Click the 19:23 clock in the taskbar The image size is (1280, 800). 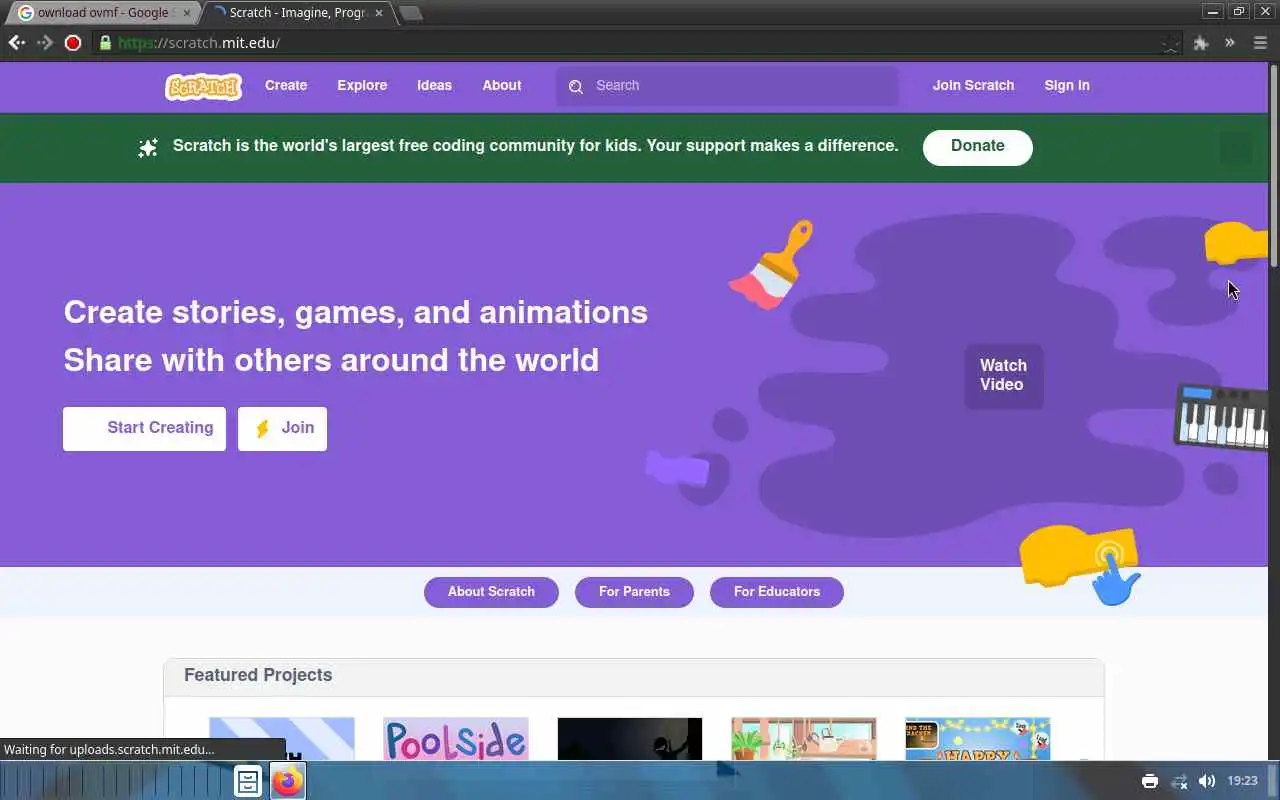coord(1242,781)
